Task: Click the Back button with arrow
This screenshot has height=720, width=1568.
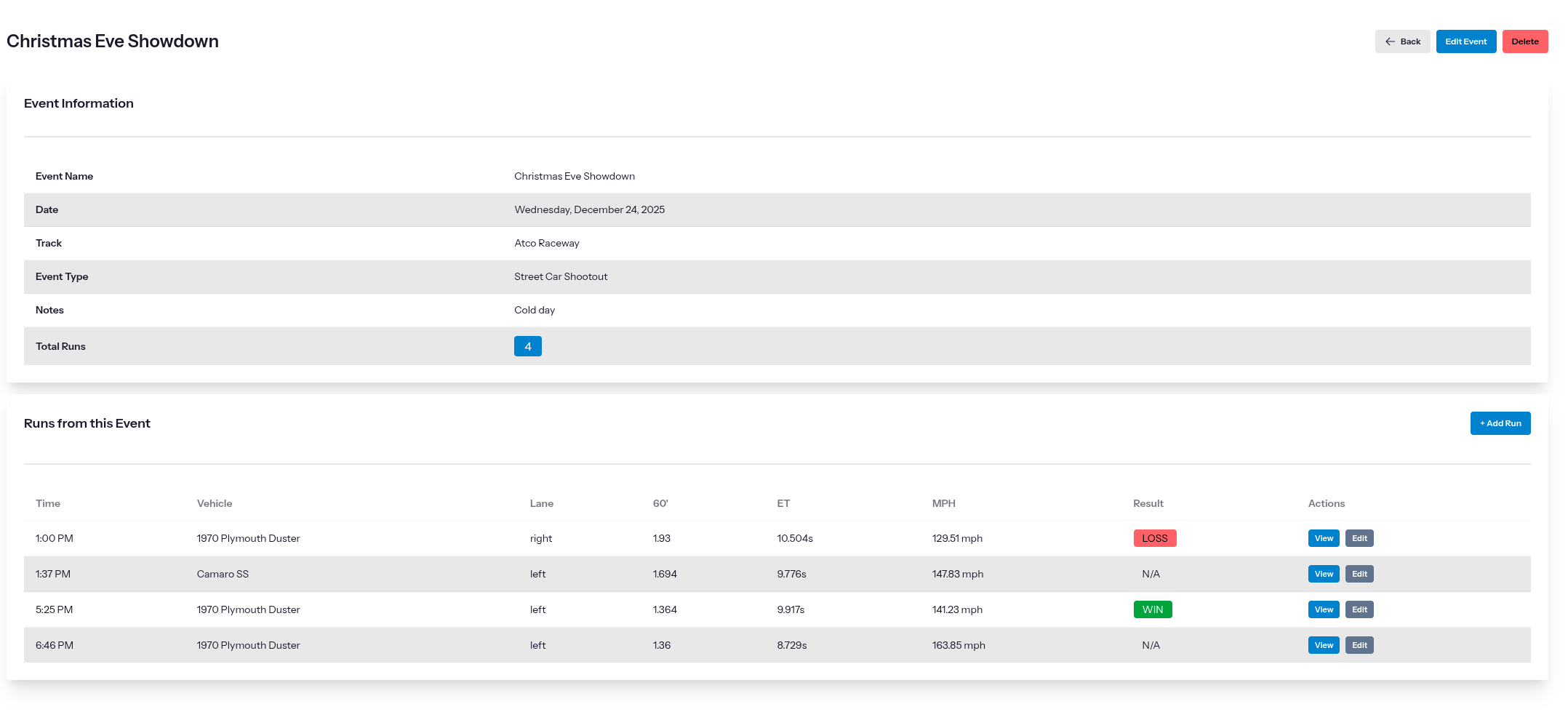Action: (x=1402, y=41)
